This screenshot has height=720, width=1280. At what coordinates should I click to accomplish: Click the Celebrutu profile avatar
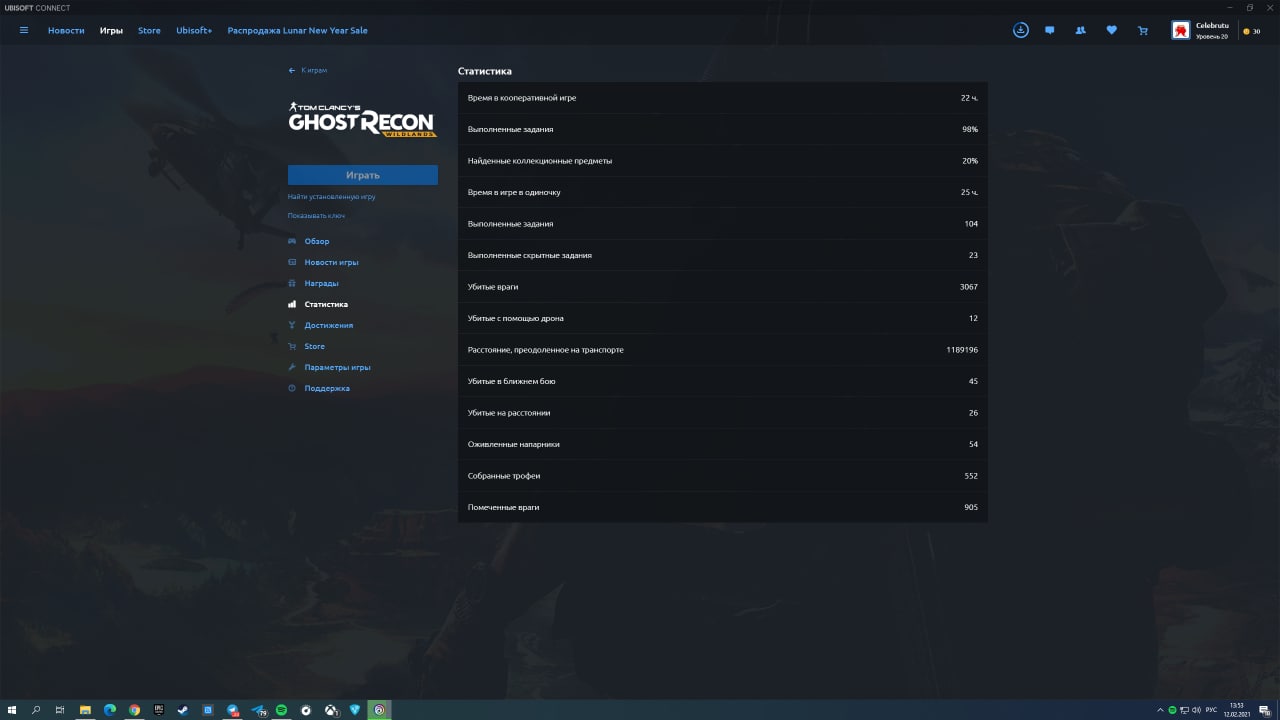[x=1181, y=31]
